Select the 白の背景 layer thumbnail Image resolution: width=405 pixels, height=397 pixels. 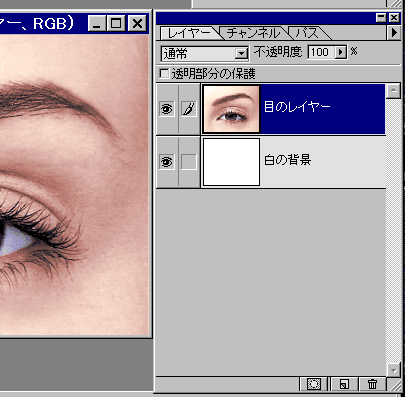point(231,162)
